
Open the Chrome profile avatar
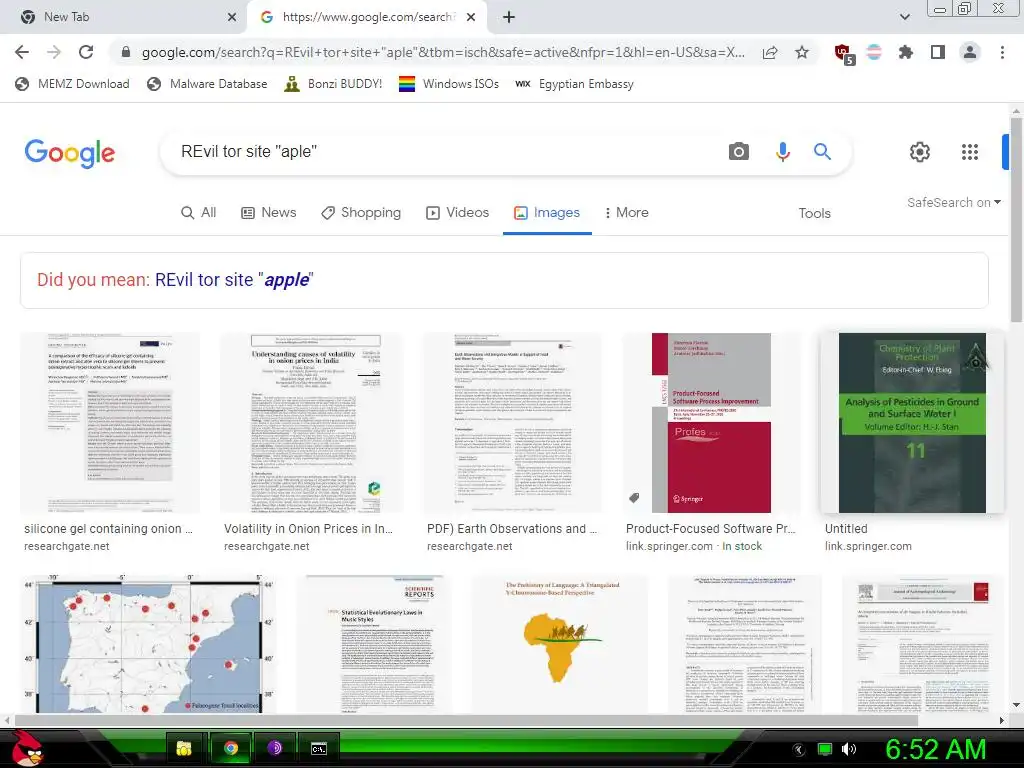pyautogui.click(x=970, y=52)
